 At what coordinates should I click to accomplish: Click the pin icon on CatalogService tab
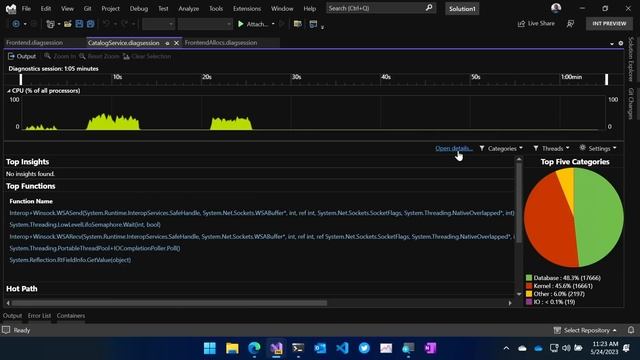(x=167, y=43)
